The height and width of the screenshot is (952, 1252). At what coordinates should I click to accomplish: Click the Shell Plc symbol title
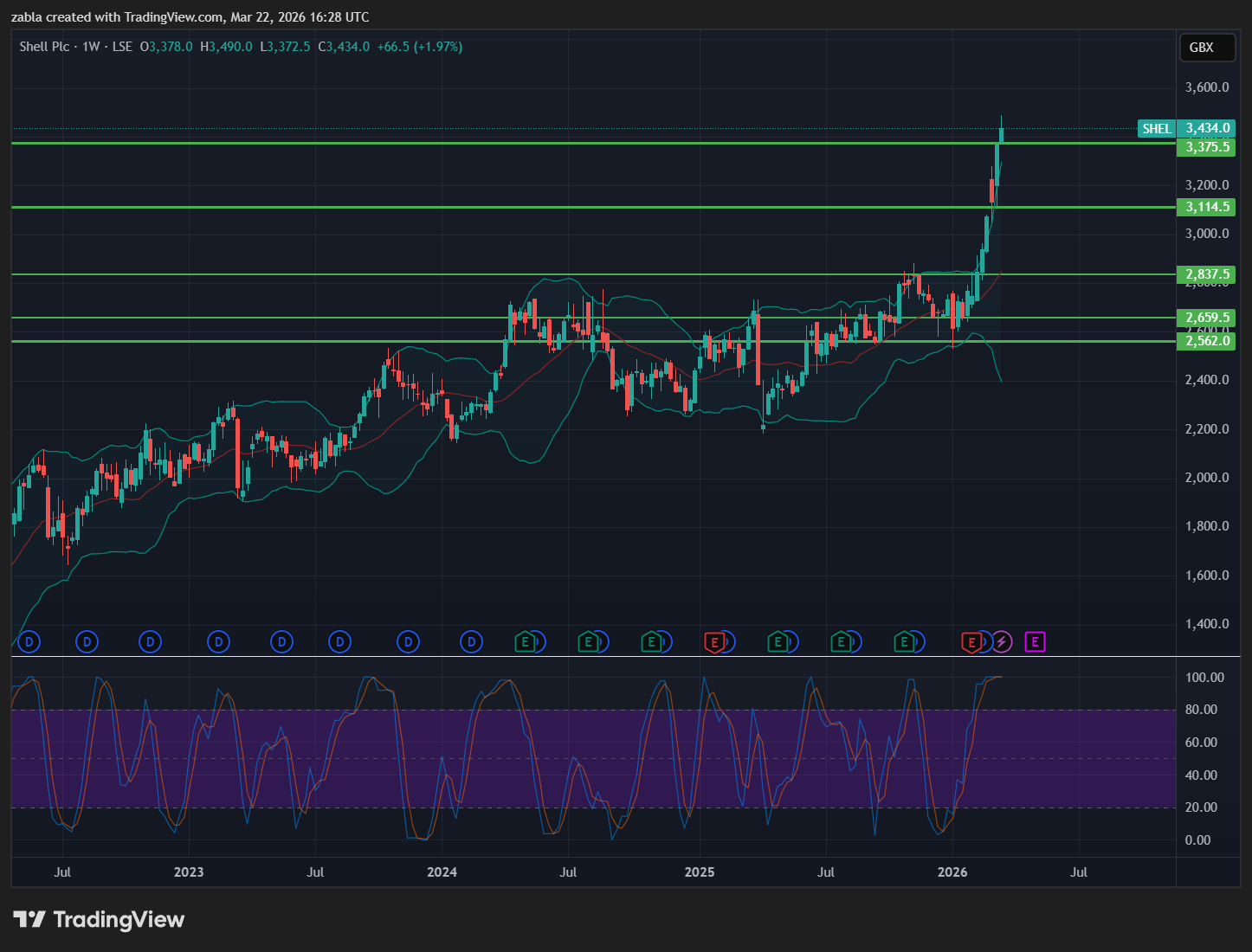[45, 47]
